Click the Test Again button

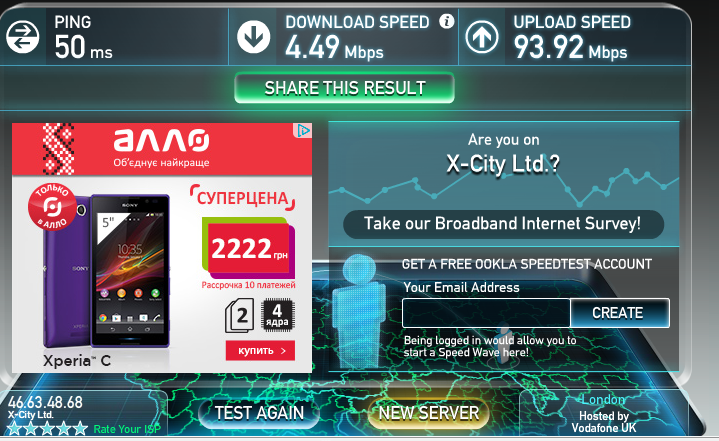click(259, 413)
